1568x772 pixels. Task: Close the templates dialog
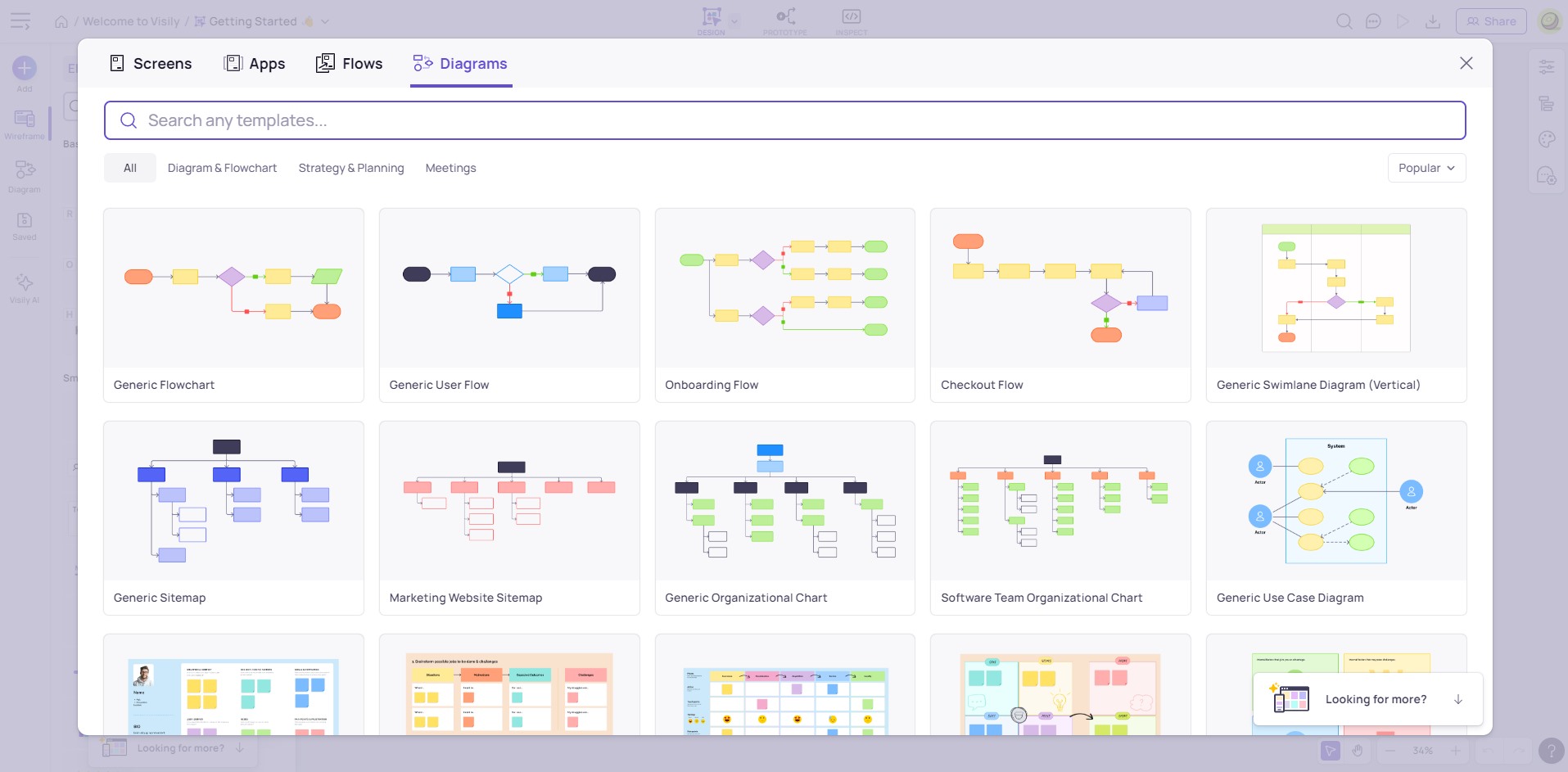point(1466,63)
